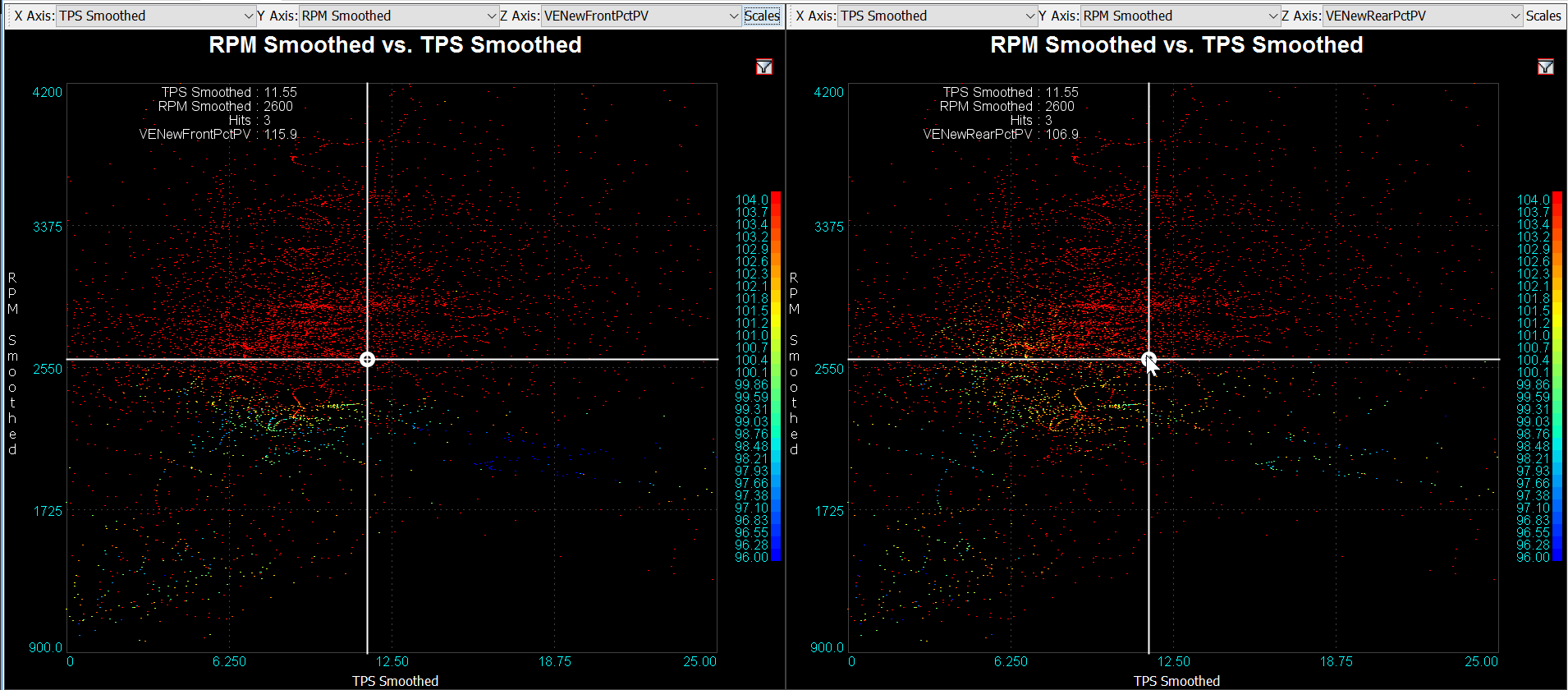Click the crosshair circle marker in the right plot
The image size is (1568, 690).
1148,359
